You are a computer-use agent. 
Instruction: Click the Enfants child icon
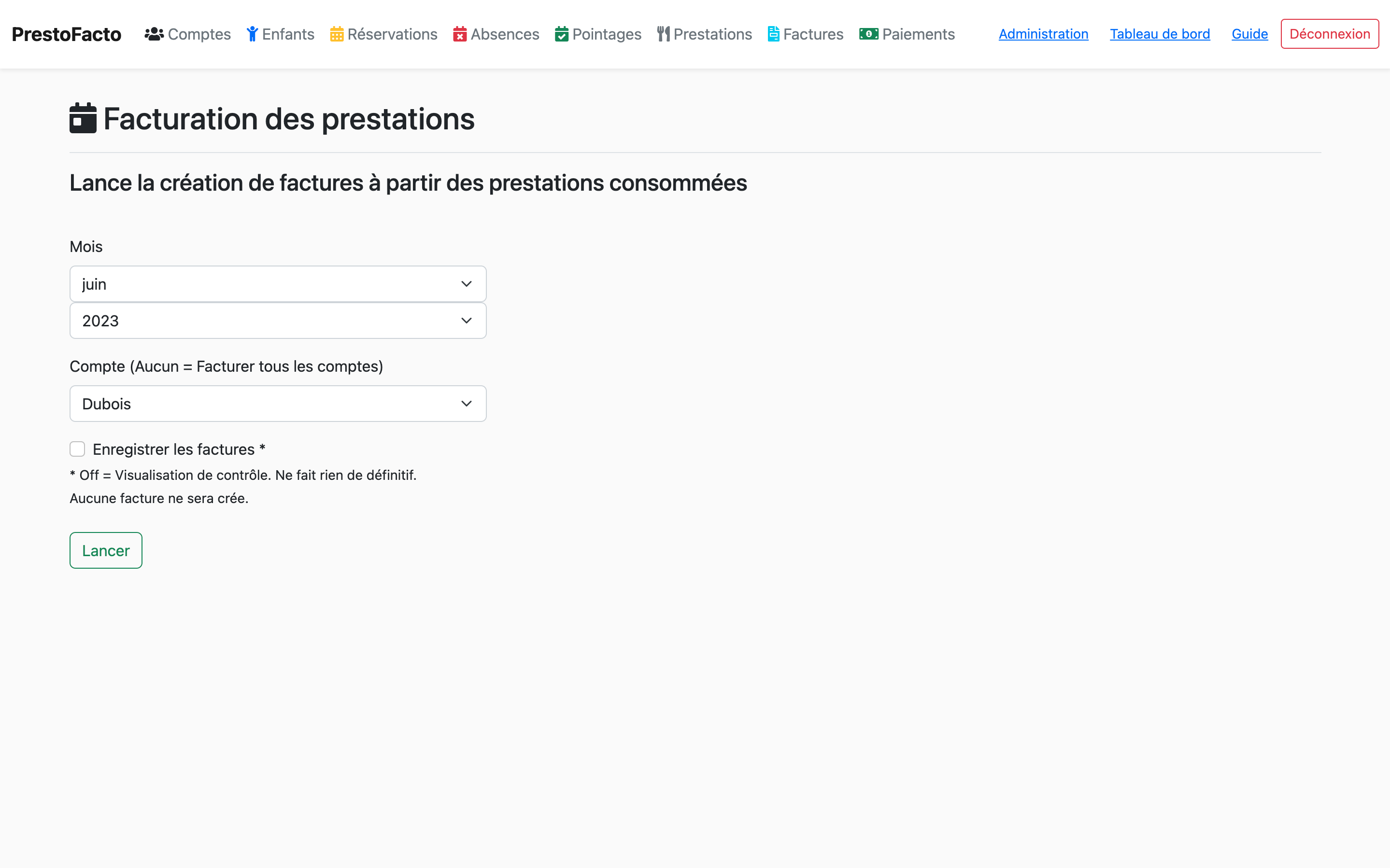pos(252,34)
